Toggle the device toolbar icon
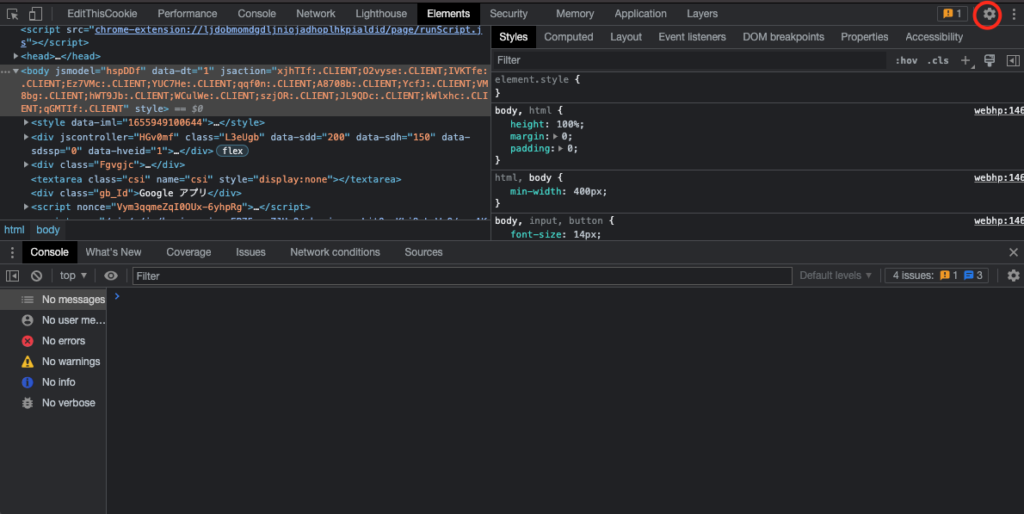Screen dimensions: 1024x514 pos(35,14)
